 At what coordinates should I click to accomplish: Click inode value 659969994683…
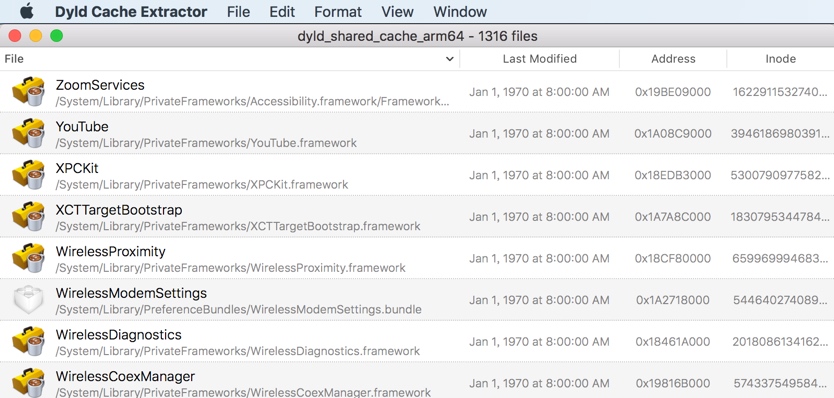[780, 258]
